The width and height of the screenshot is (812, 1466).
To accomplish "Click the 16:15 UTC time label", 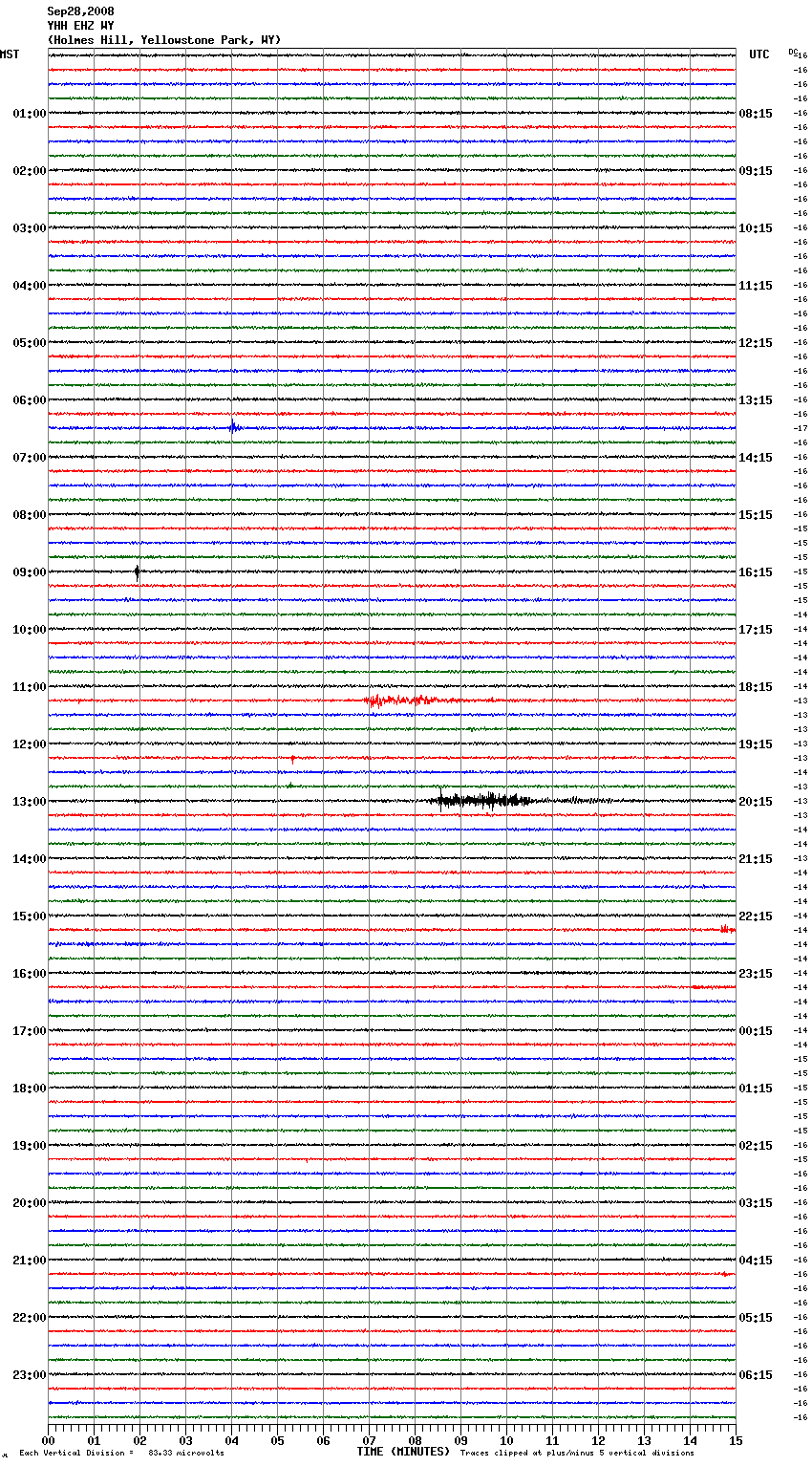I will click(756, 572).
